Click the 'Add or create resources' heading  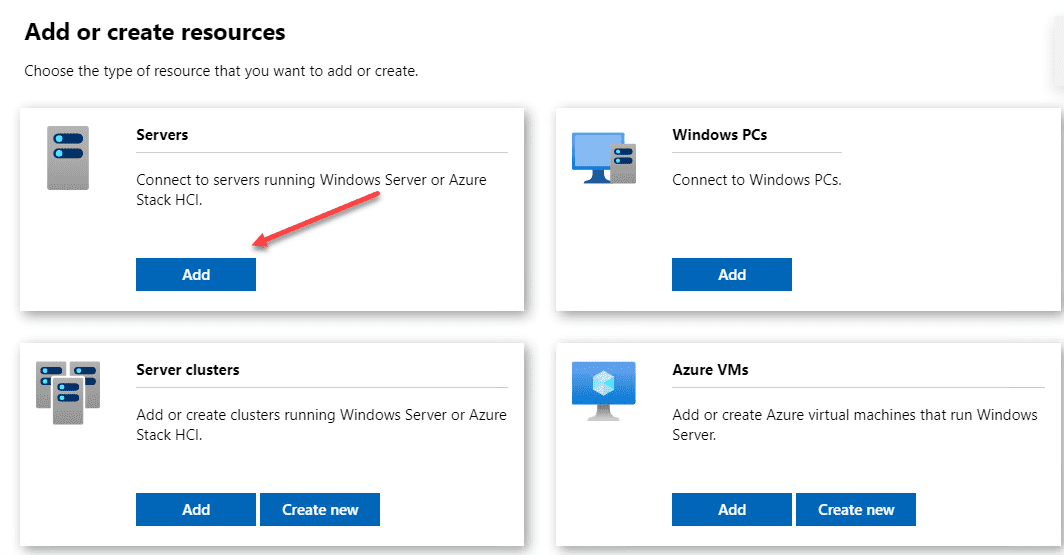(155, 32)
